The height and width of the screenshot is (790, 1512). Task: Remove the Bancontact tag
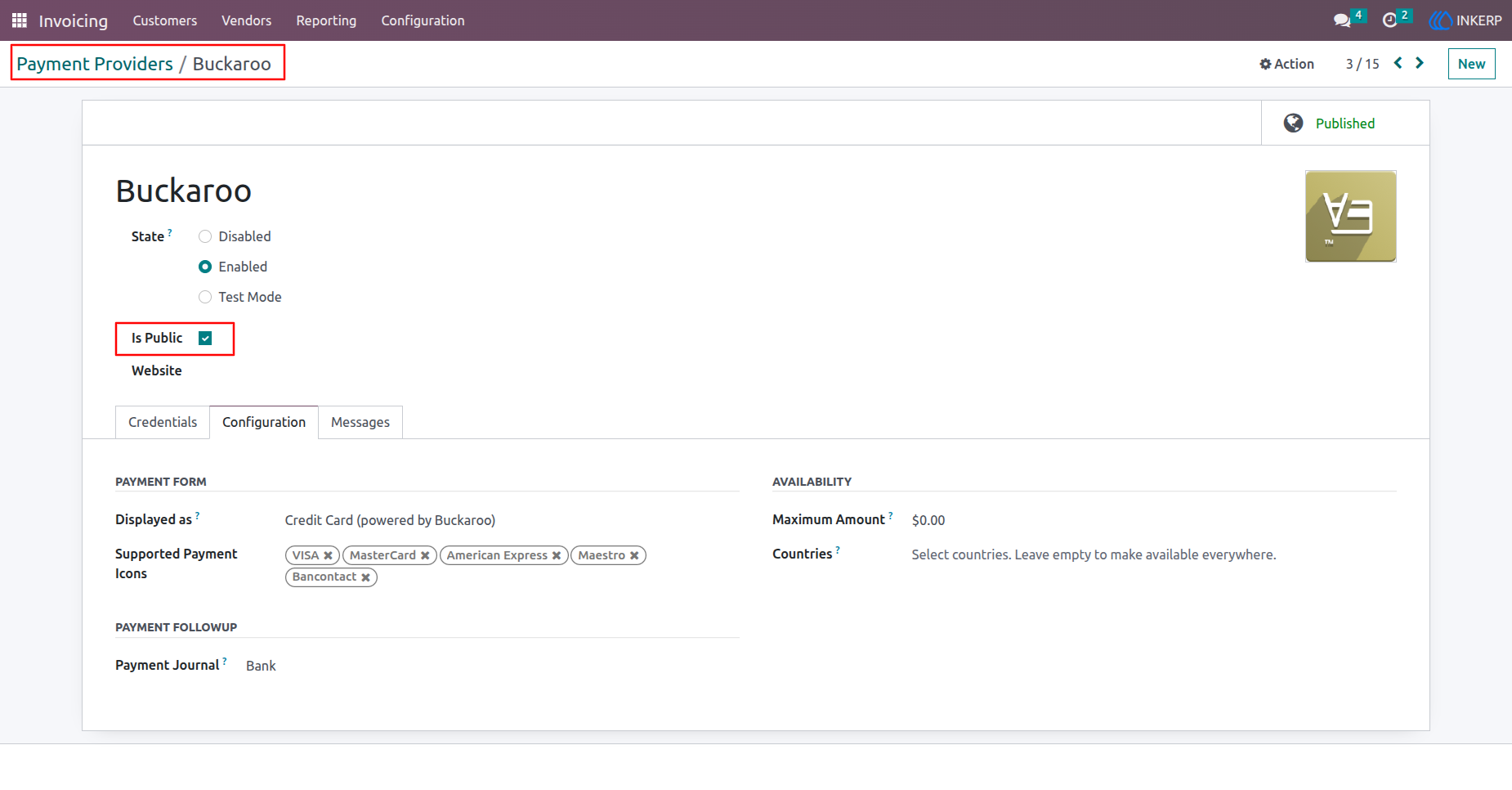coord(365,577)
